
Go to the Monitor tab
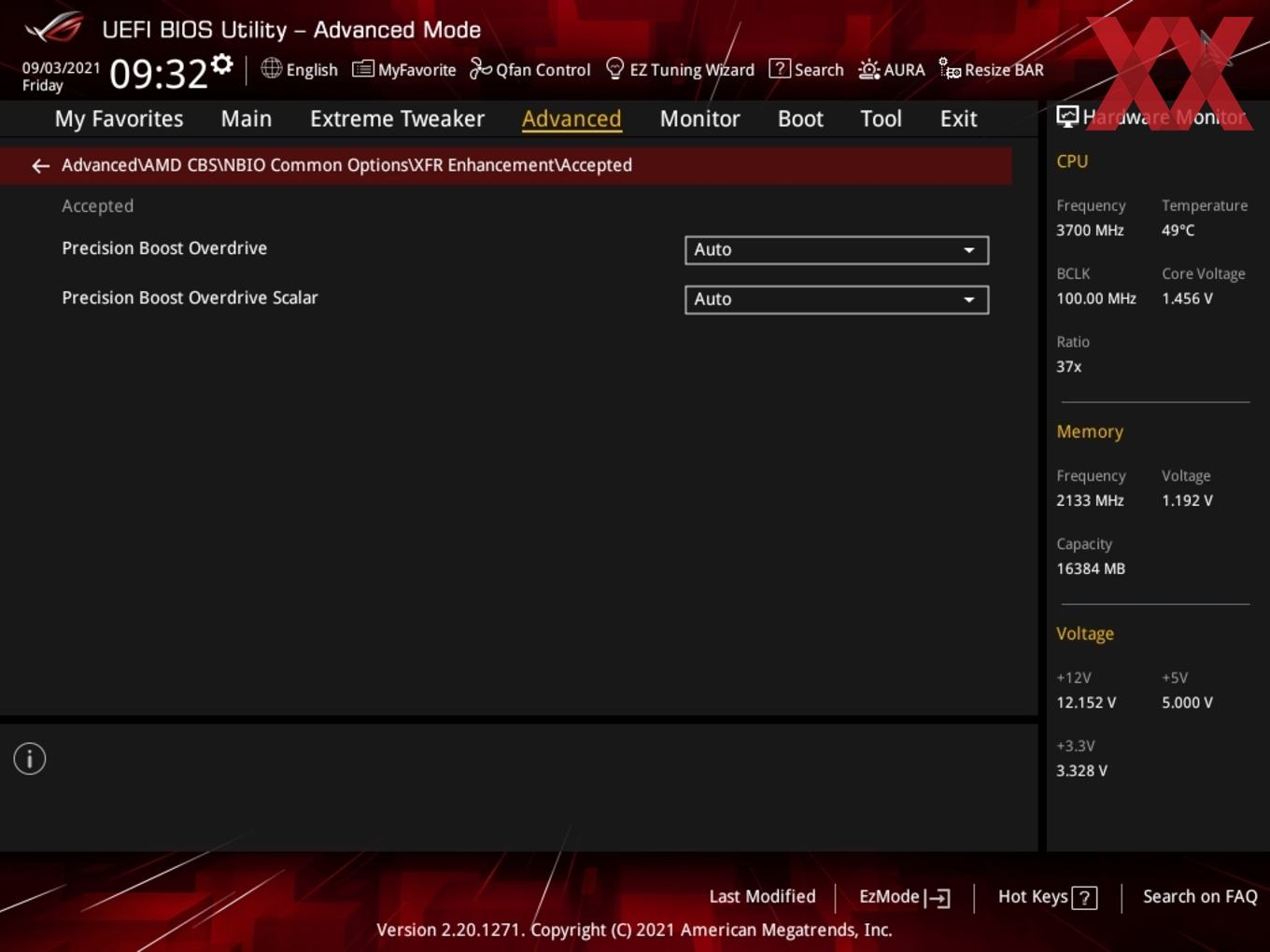tap(699, 119)
